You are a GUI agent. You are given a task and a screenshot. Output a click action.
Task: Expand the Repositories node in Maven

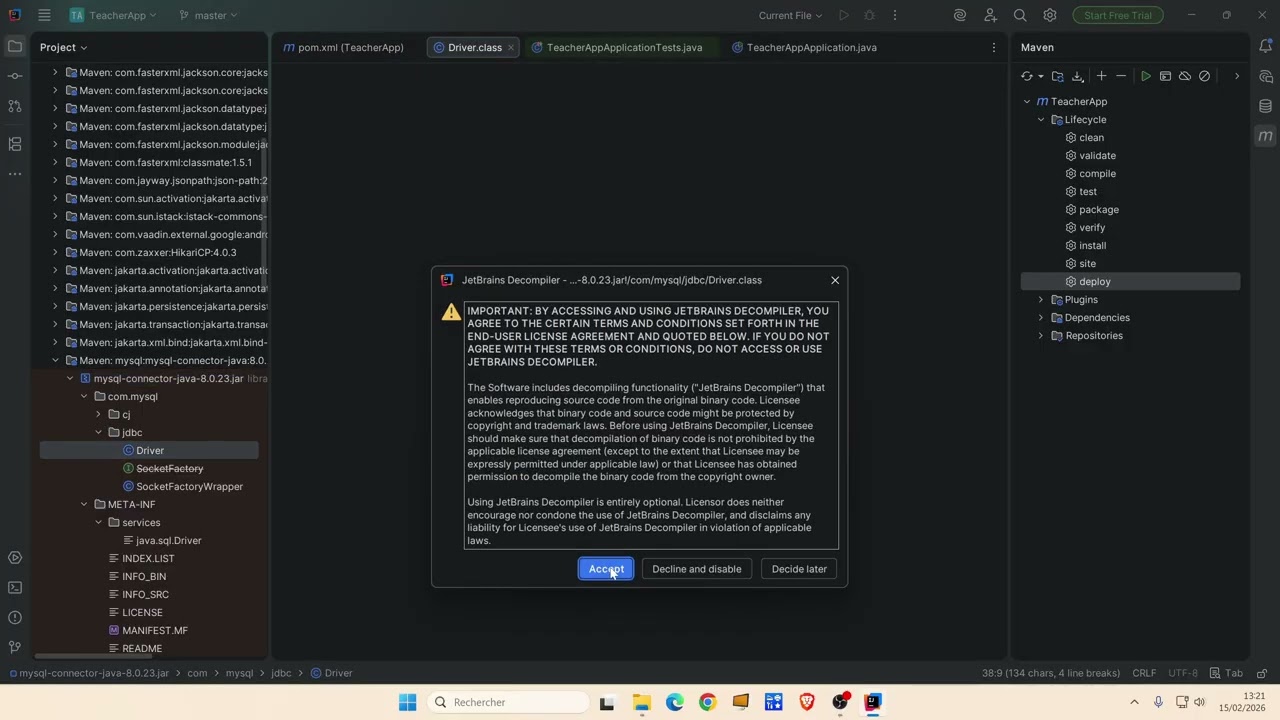1041,335
